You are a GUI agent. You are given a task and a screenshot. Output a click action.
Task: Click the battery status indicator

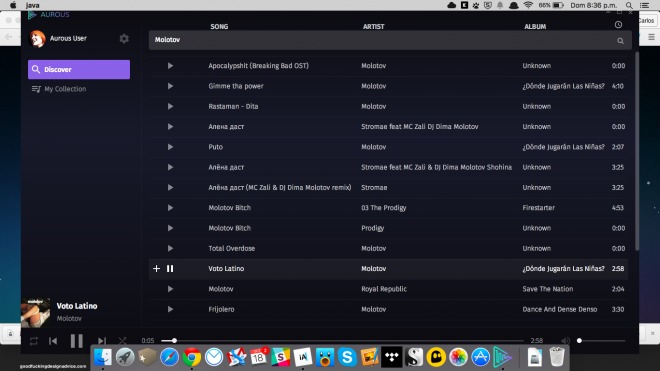pos(551,5)
